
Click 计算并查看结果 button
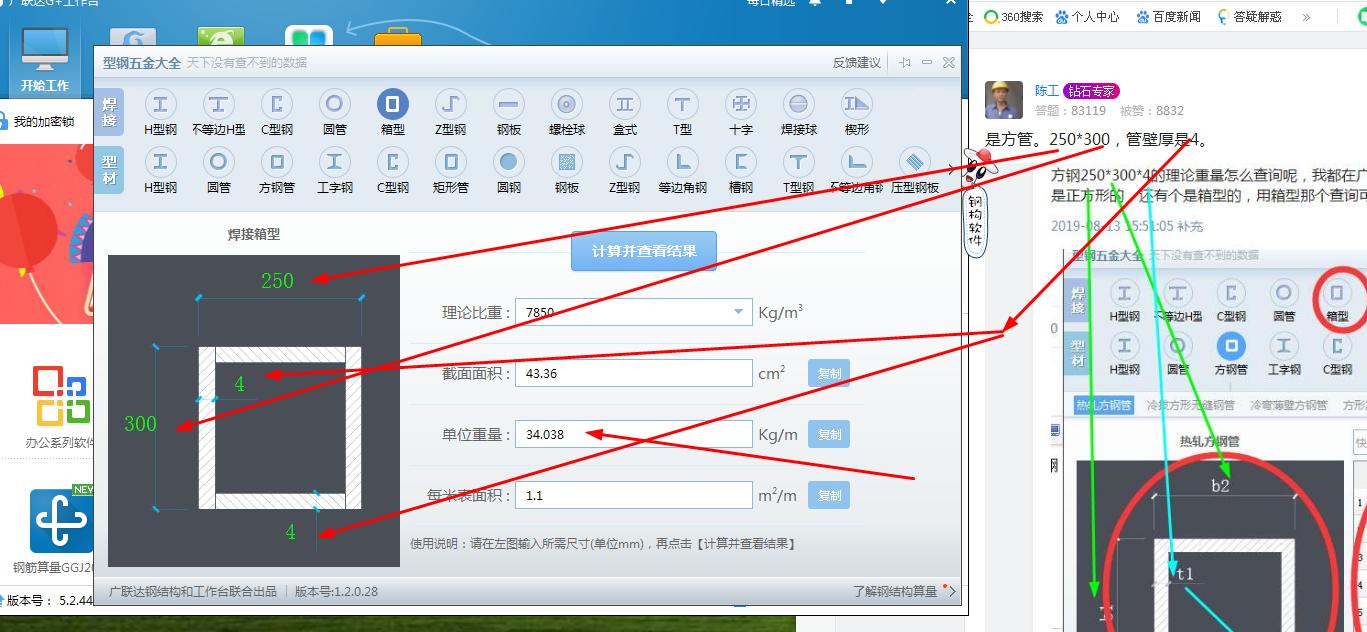(644, 251)
